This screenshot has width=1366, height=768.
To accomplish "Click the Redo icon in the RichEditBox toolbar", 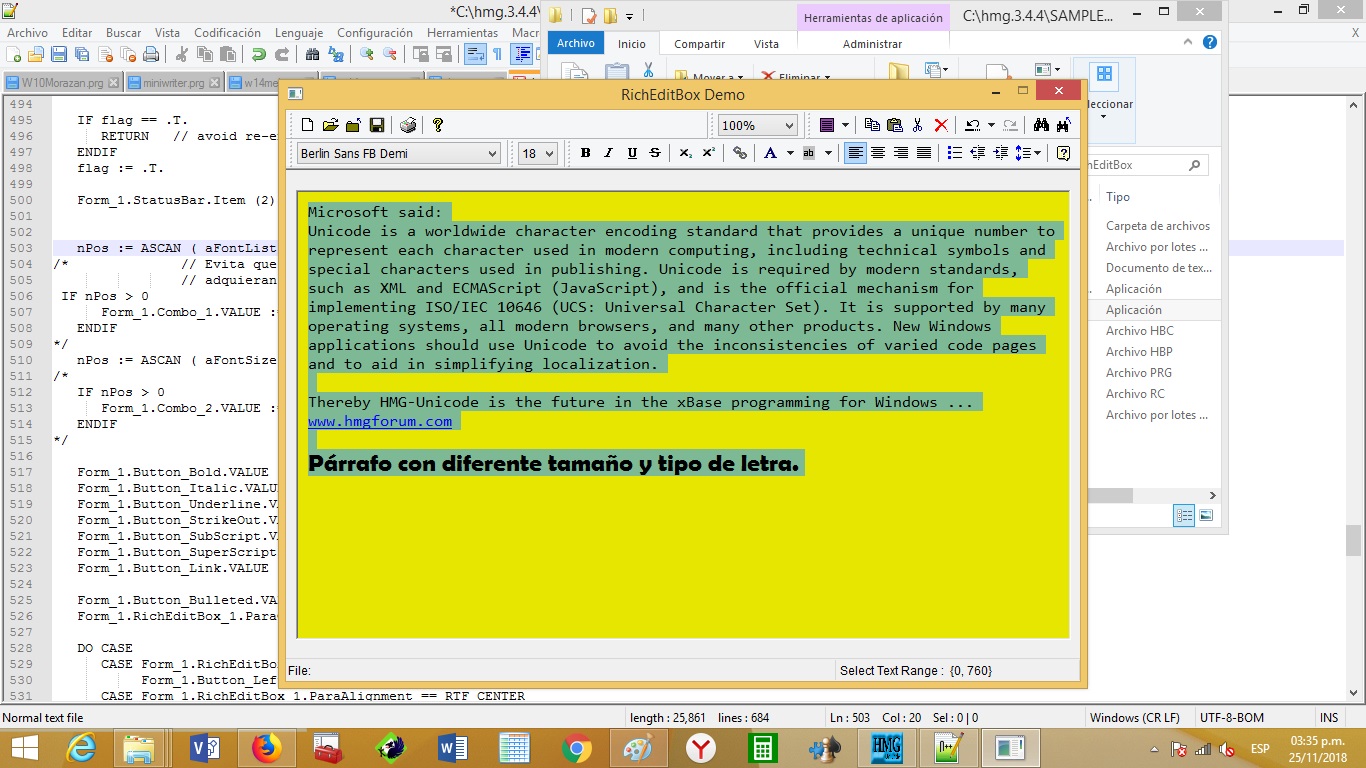I will pos(1010,125).
